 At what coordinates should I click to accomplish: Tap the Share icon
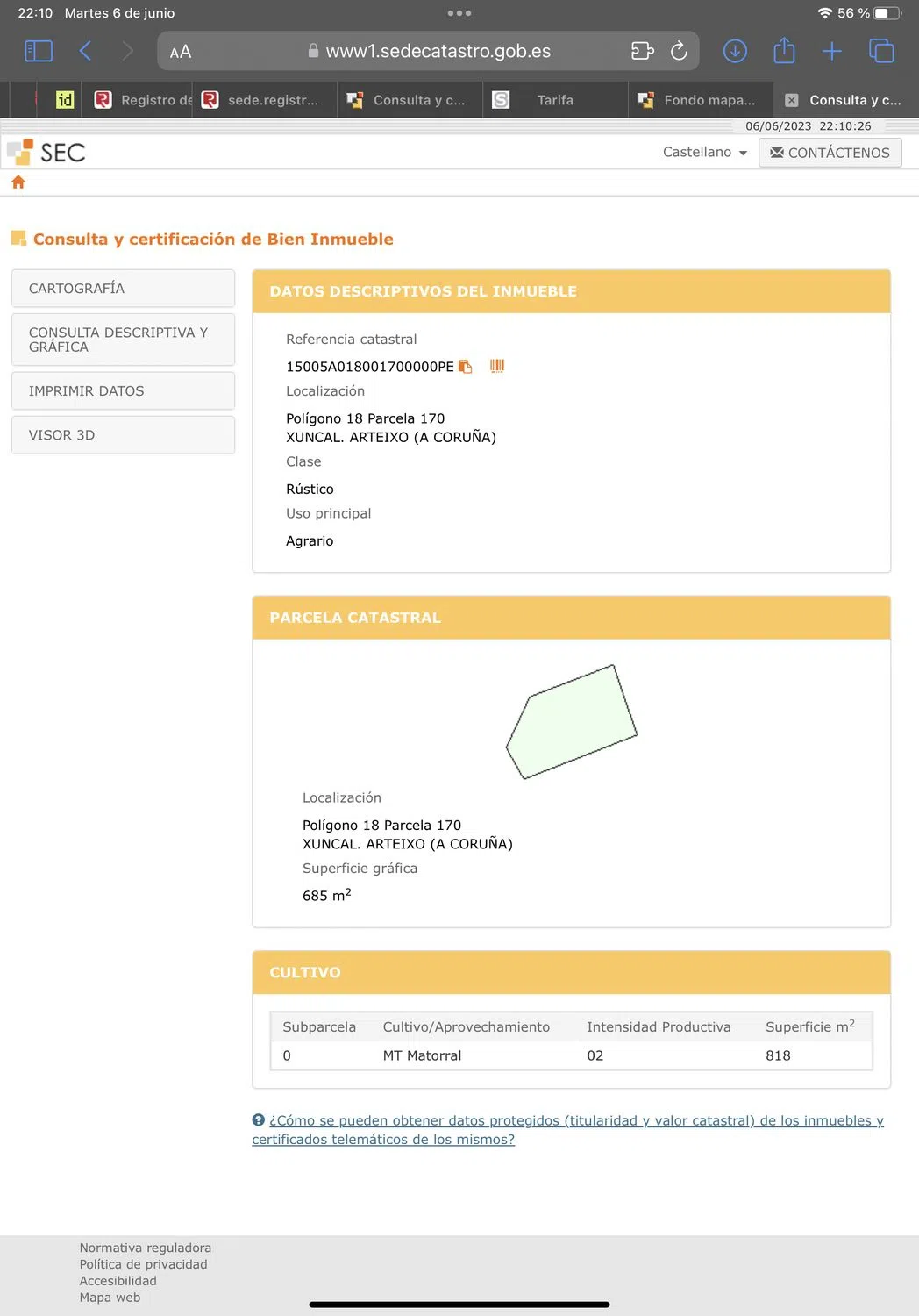pos(784,51)
